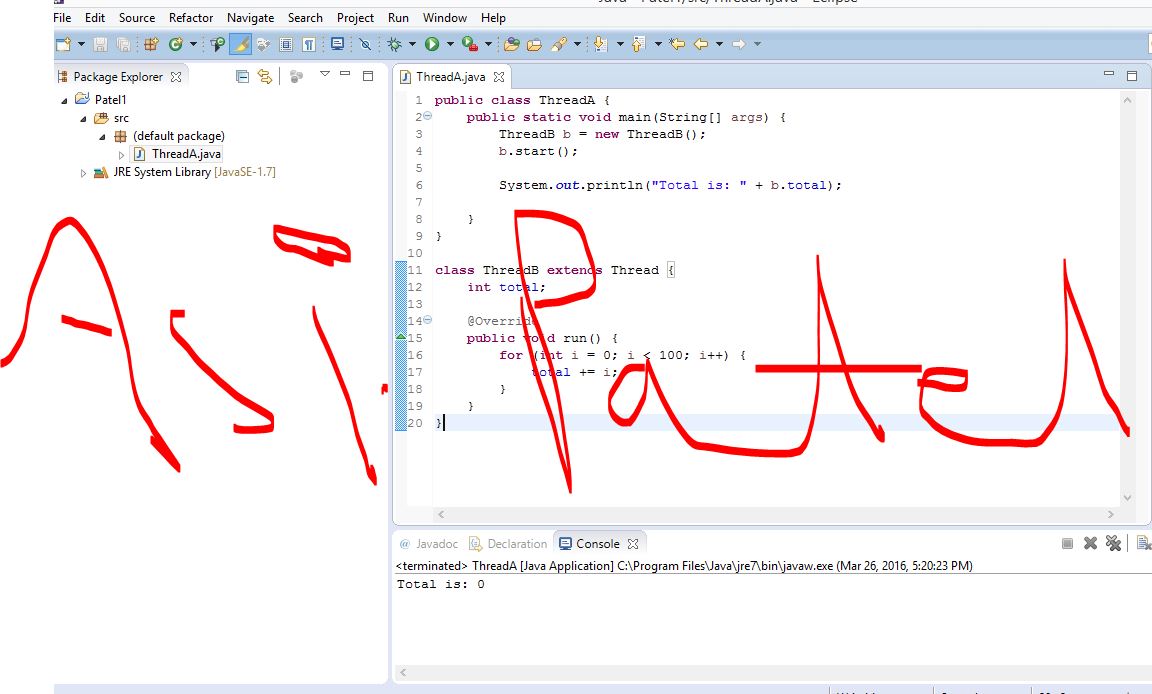Open the Window menu
The width and height of the screenshot is (1152, 694).
(x=444, y=18)
